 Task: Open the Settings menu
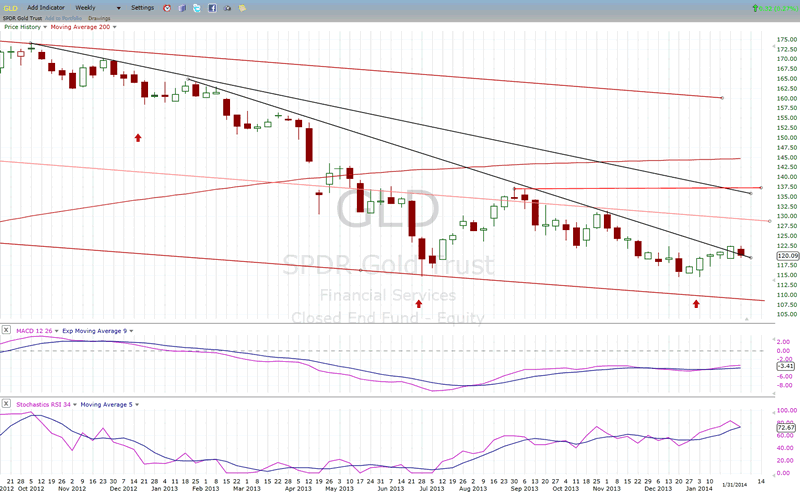pos(142,8)
